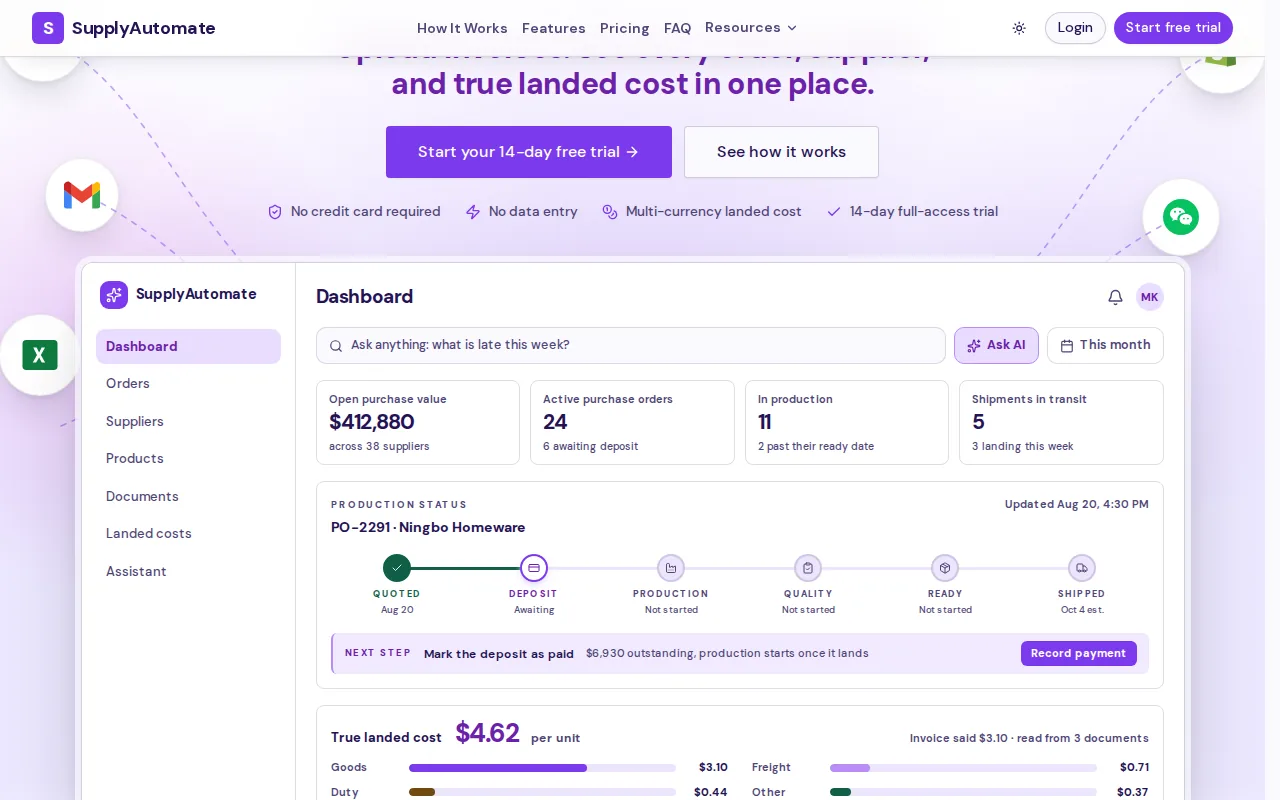Image resolution: width=1280 pixels, height=800 pixels.
Task: Open the FAQ nav item
Action: click(678, 28)
